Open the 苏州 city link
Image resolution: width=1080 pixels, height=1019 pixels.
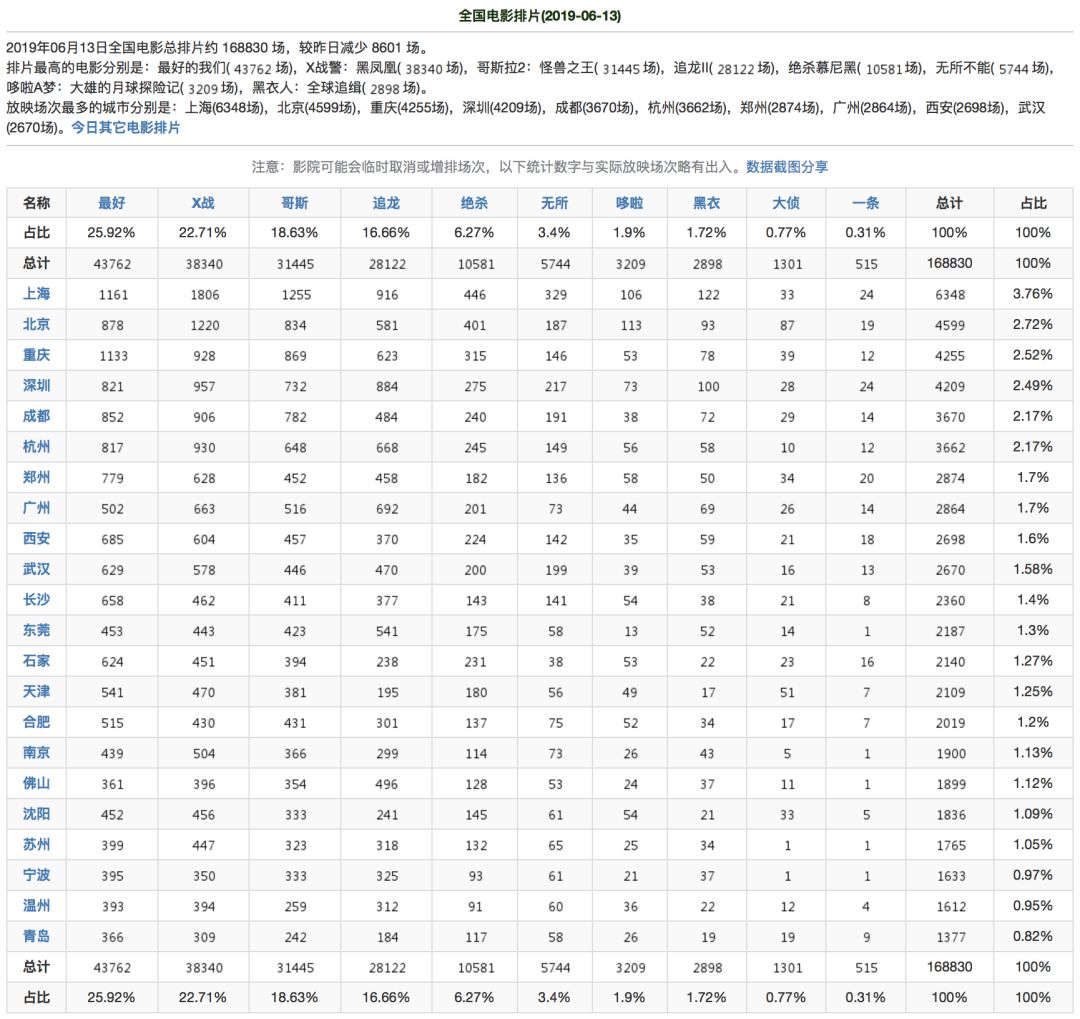pyautogui.click(x=37, y=845)
